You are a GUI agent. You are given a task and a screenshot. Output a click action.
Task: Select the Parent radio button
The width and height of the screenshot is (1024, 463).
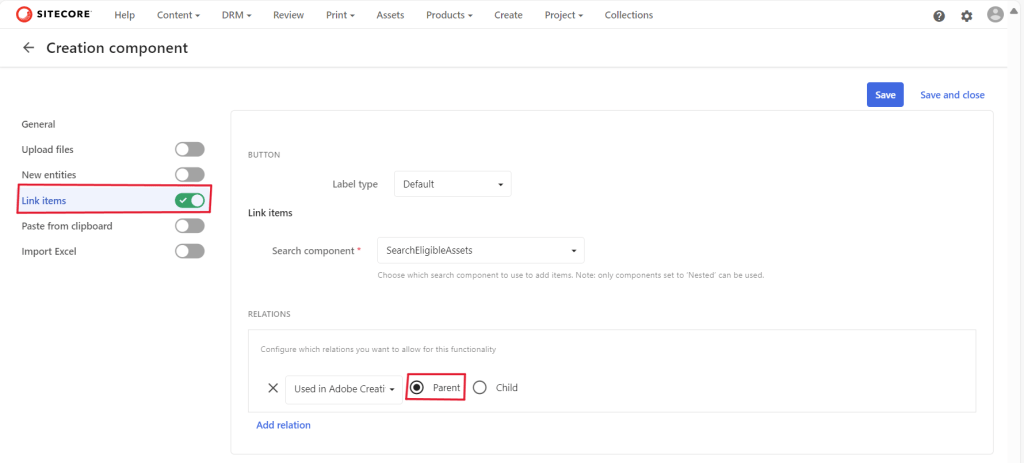(417, 388)
